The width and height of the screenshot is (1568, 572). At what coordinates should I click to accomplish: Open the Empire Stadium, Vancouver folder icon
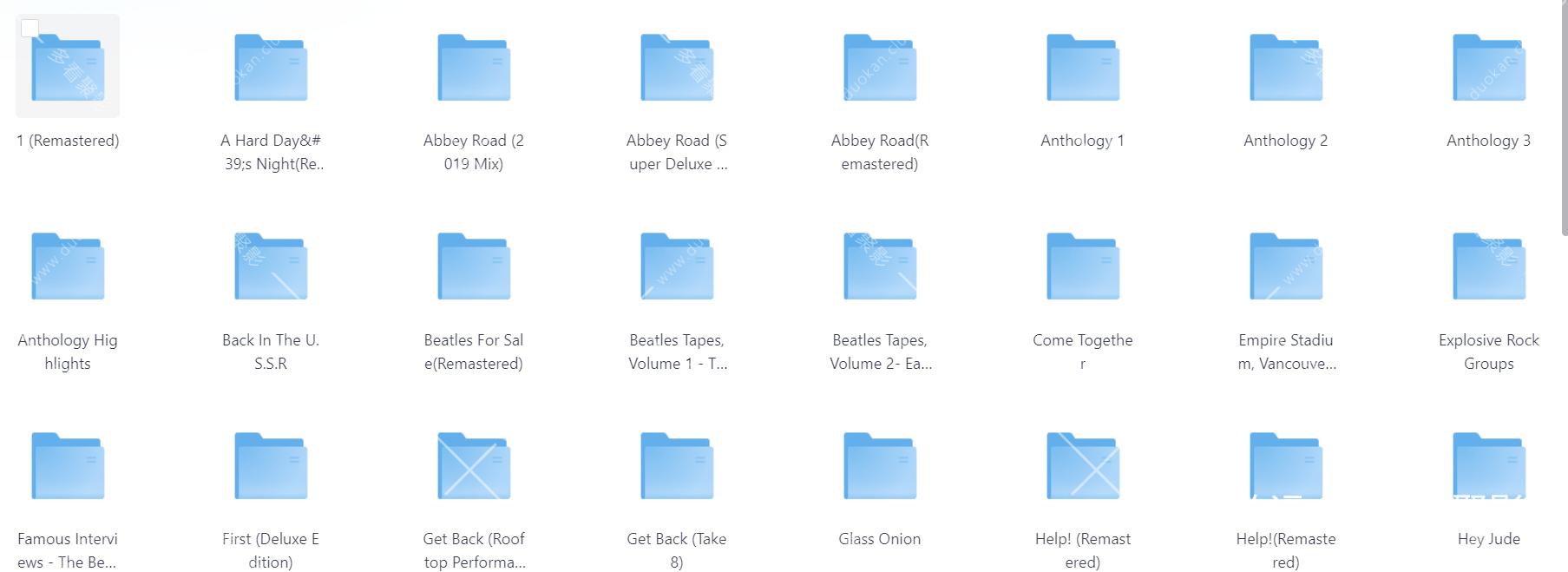(1286, 266)
